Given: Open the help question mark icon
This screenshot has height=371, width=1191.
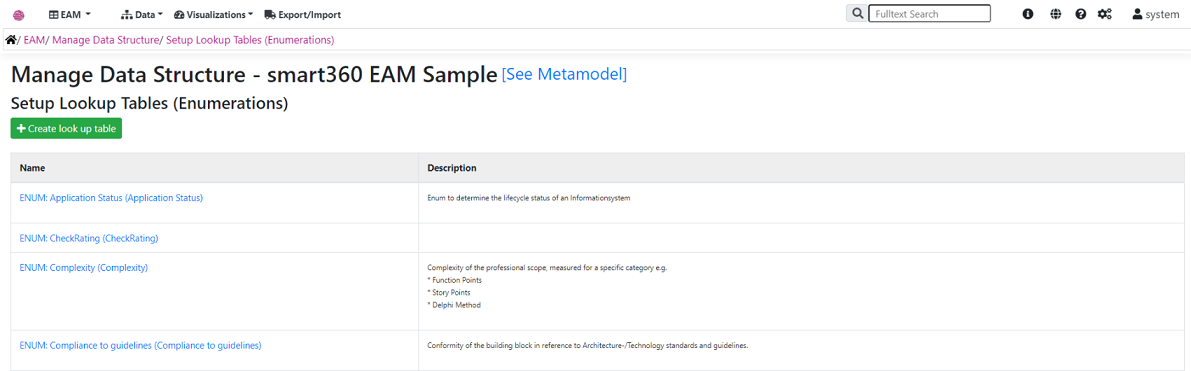Looking at the screenshot, I should tap(1081, 14).
